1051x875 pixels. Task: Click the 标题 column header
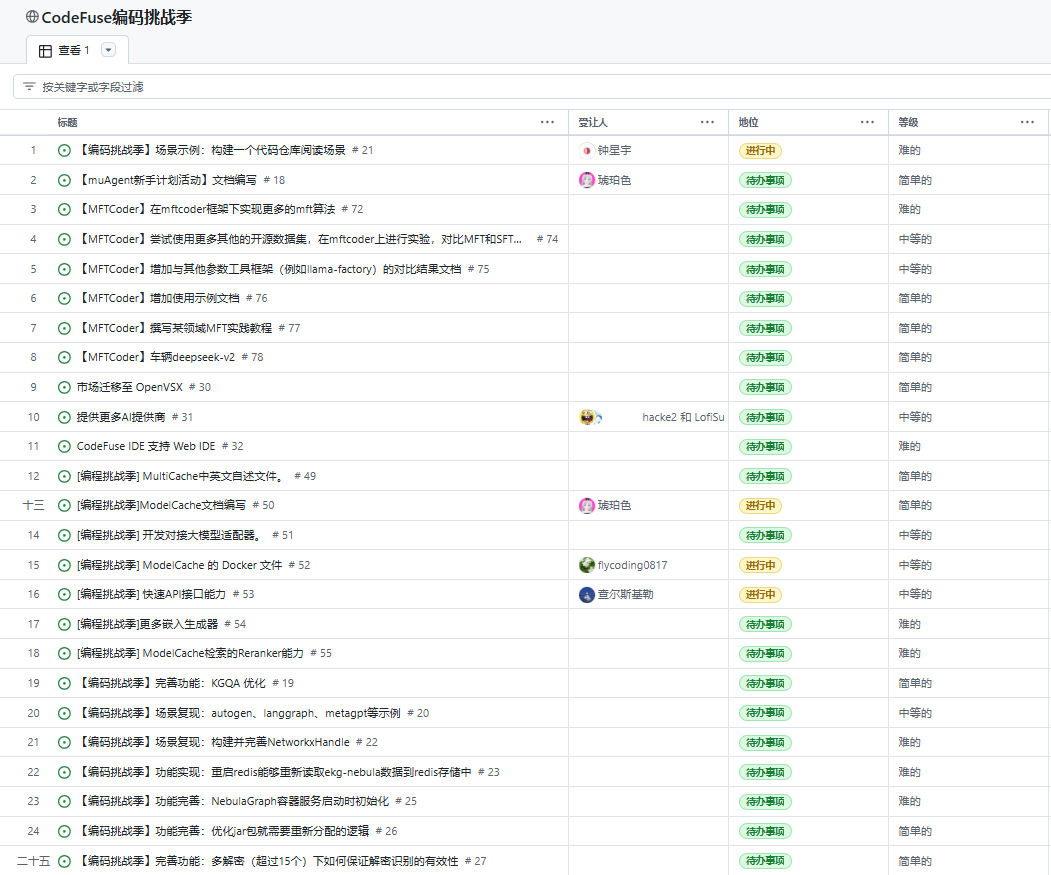67,122
